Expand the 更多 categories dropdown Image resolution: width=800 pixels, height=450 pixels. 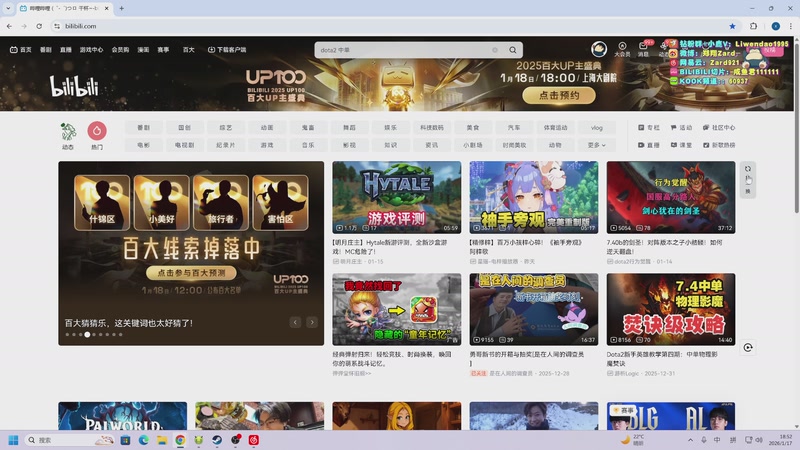pyautogui.click(x=596, y=145)
